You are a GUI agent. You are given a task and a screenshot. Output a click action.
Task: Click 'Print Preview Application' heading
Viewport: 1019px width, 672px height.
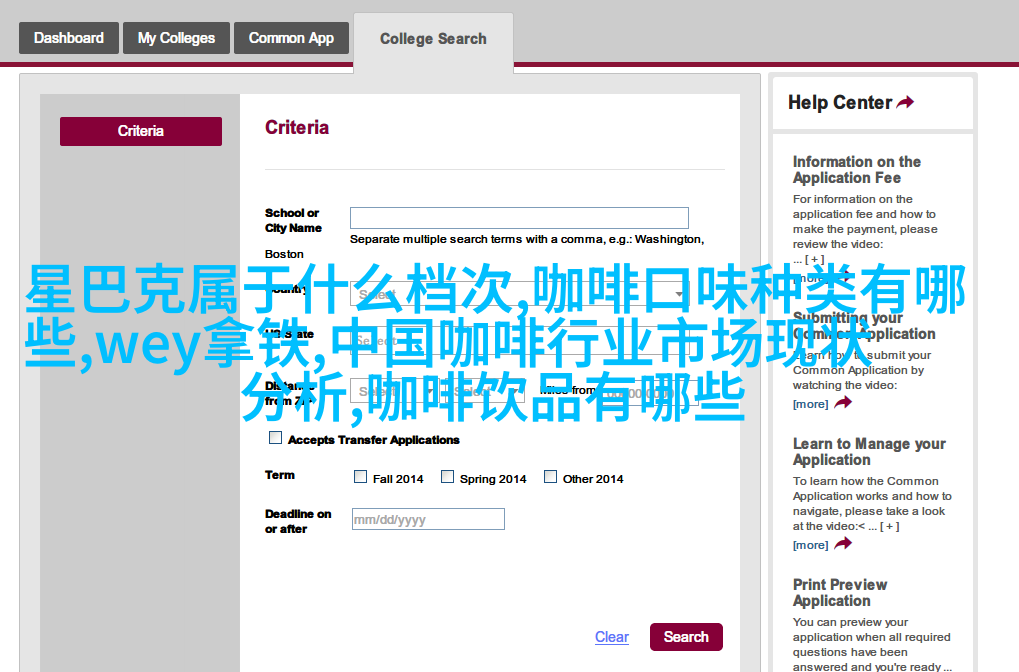pyautogui.click(x=840, y=593)
